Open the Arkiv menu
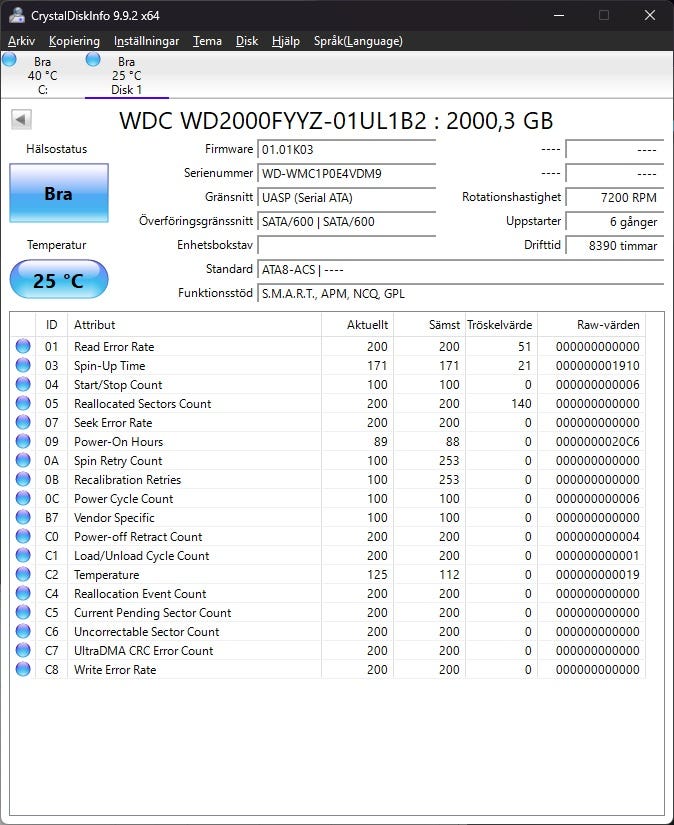The image size is (674, 825). click(x=22, y=41)
